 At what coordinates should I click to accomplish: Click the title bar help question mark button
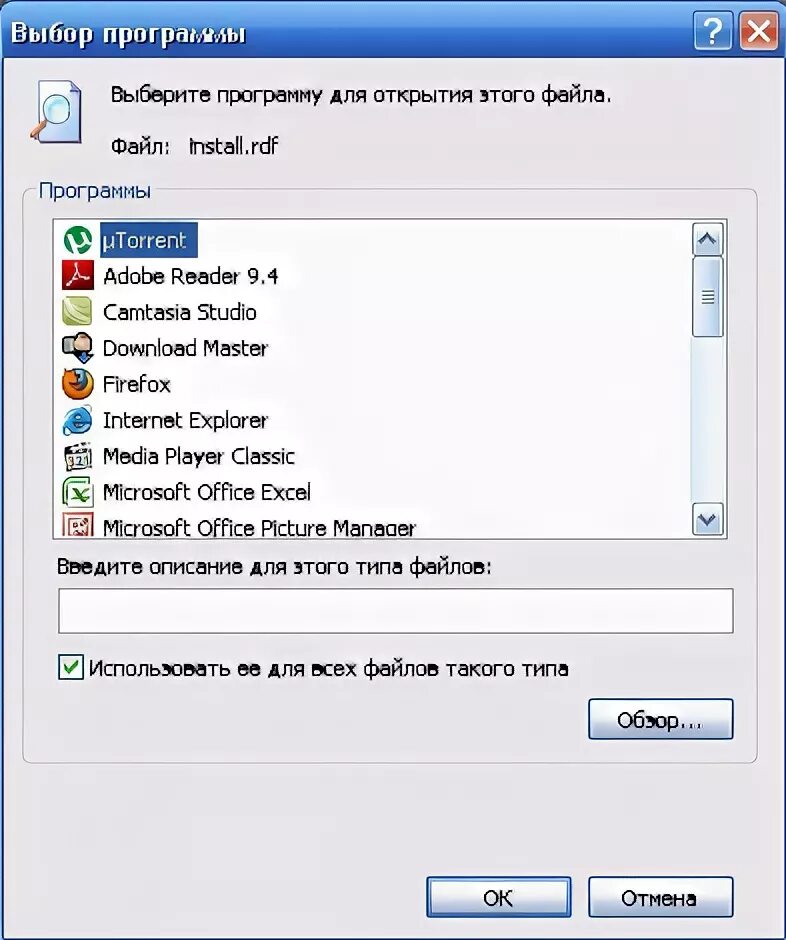tap(712, 30)
